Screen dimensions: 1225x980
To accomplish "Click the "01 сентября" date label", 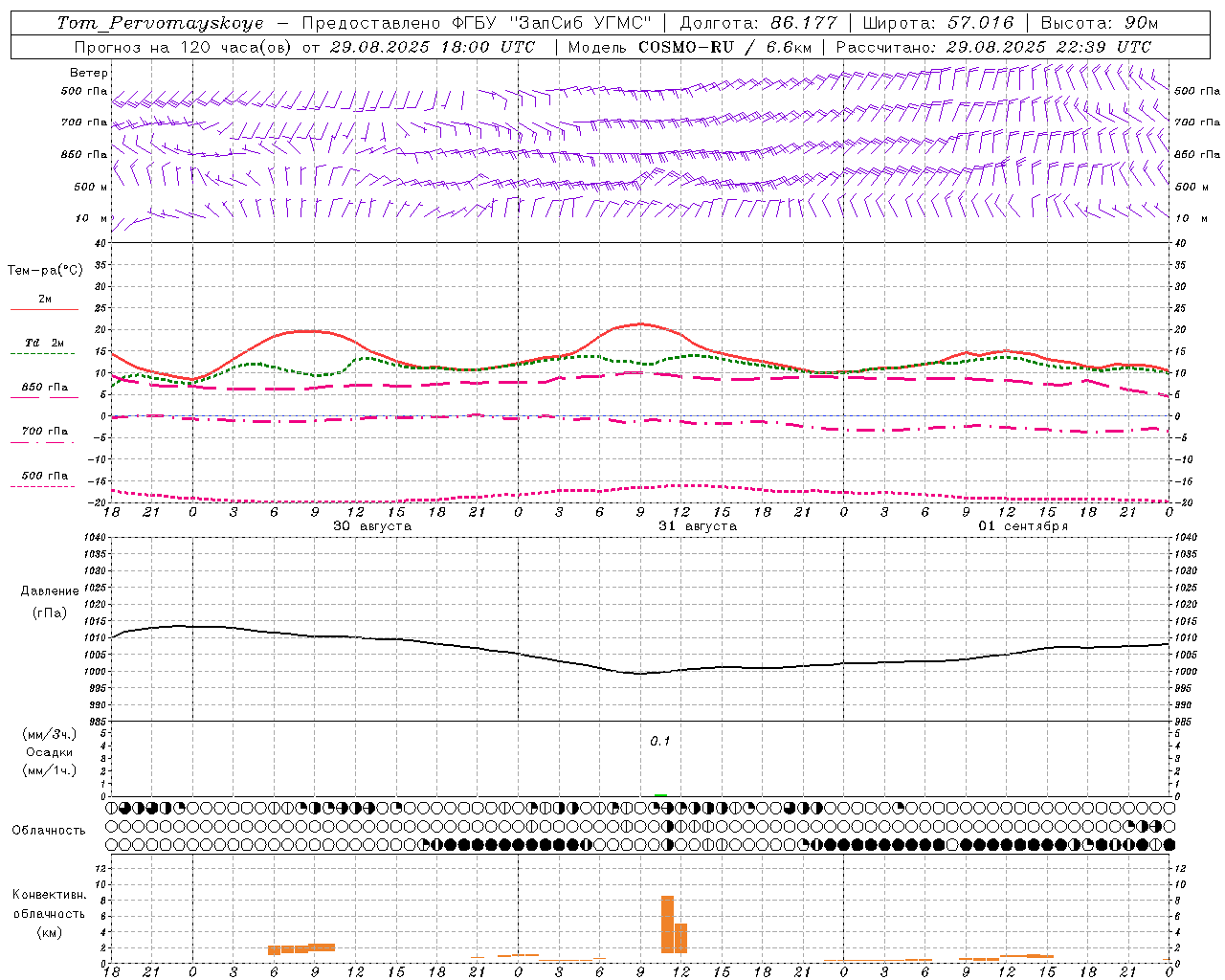I will [x=1023, y=526].
